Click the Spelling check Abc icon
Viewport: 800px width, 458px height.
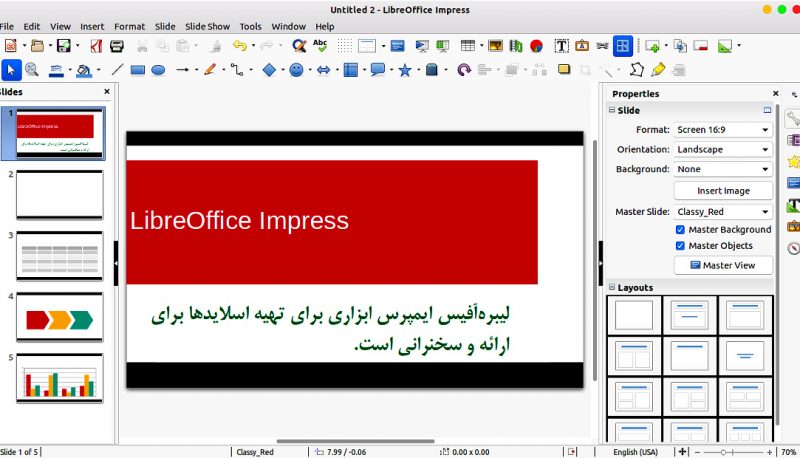tap(320, 46)
